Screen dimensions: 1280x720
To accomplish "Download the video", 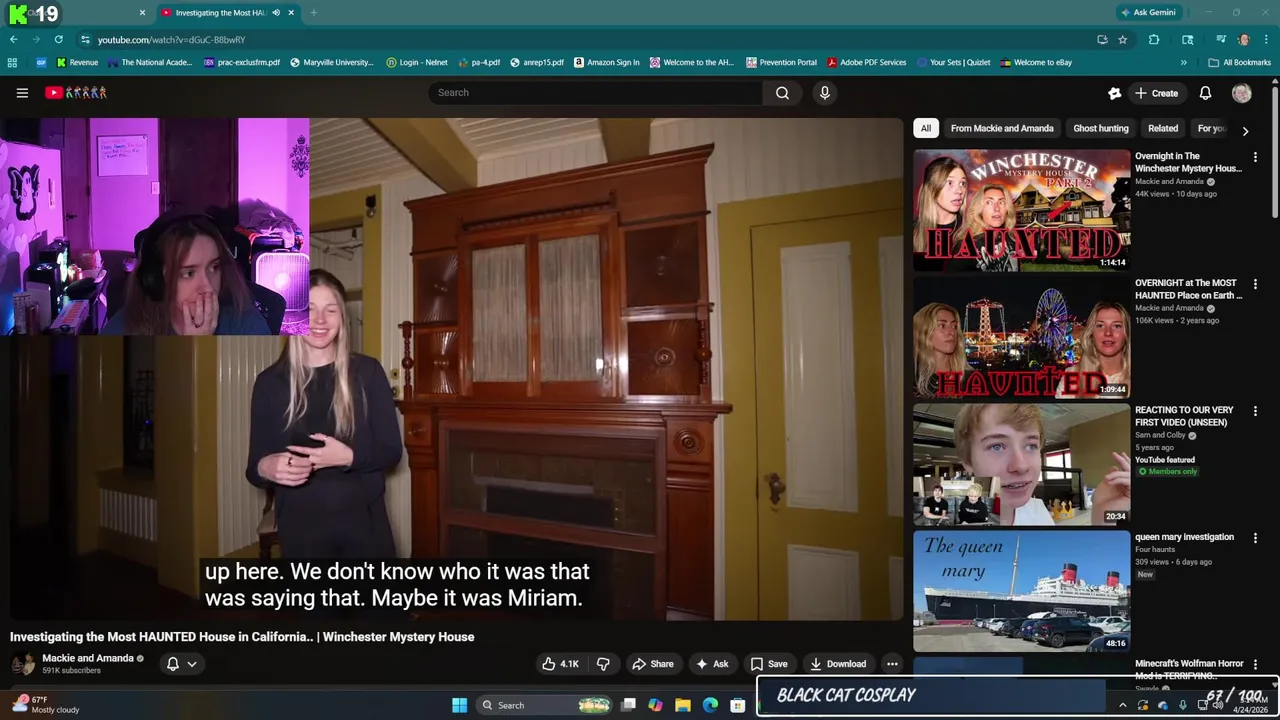I will click(838, 664).
